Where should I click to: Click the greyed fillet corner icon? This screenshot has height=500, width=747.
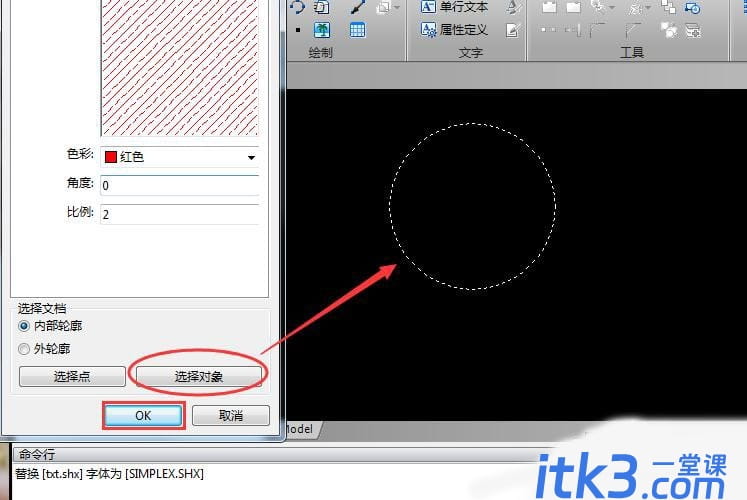(x=597, y=30)
